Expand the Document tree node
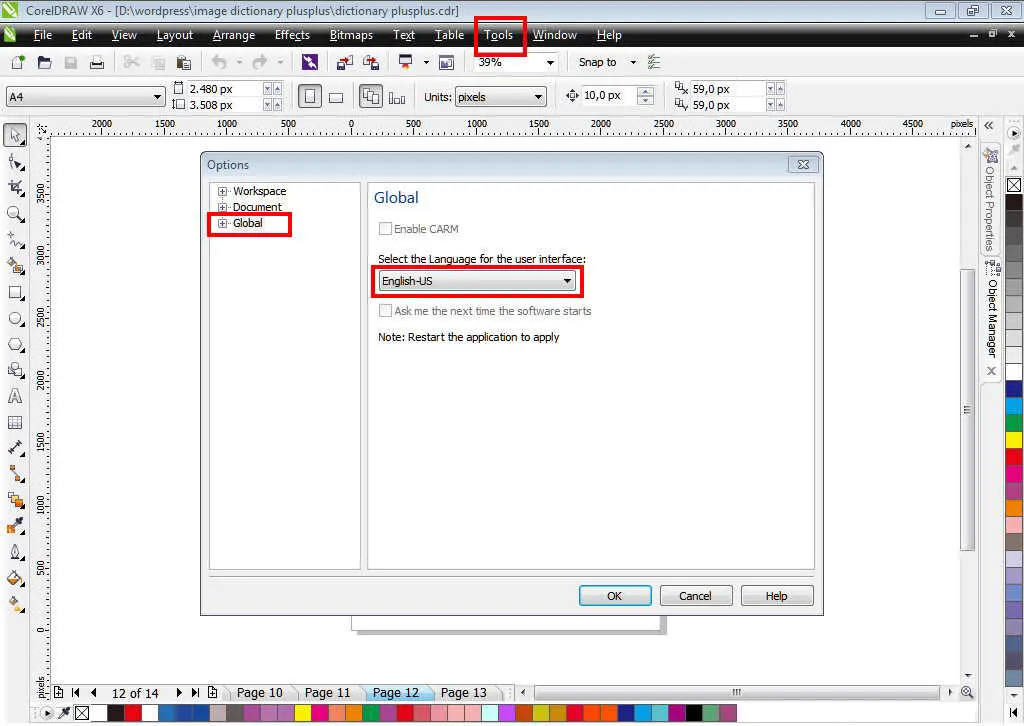1024x726 pixels. 222,207
